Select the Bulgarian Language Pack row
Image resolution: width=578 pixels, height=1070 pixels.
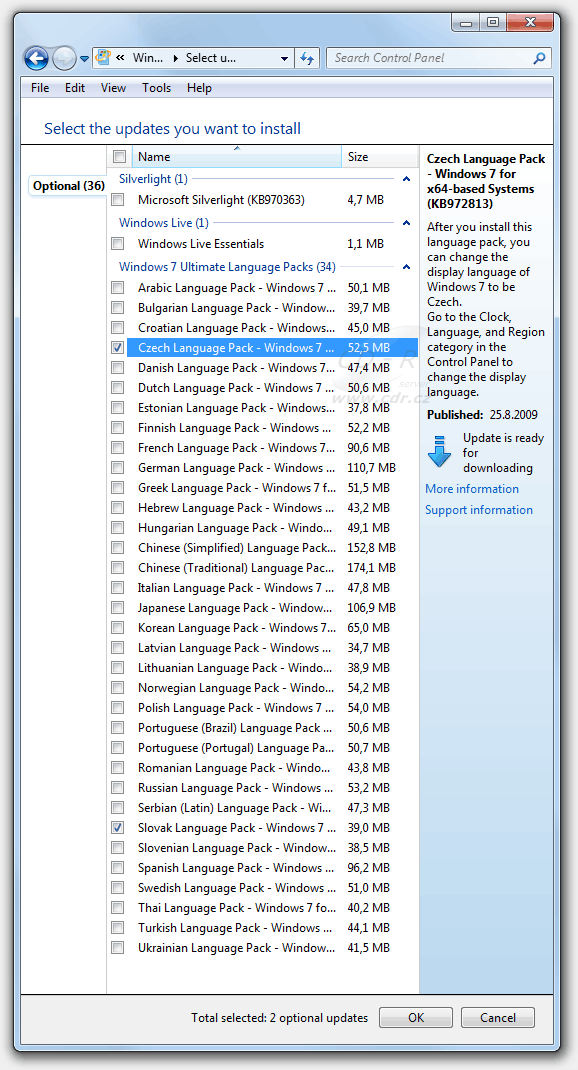tap(272, 308)
